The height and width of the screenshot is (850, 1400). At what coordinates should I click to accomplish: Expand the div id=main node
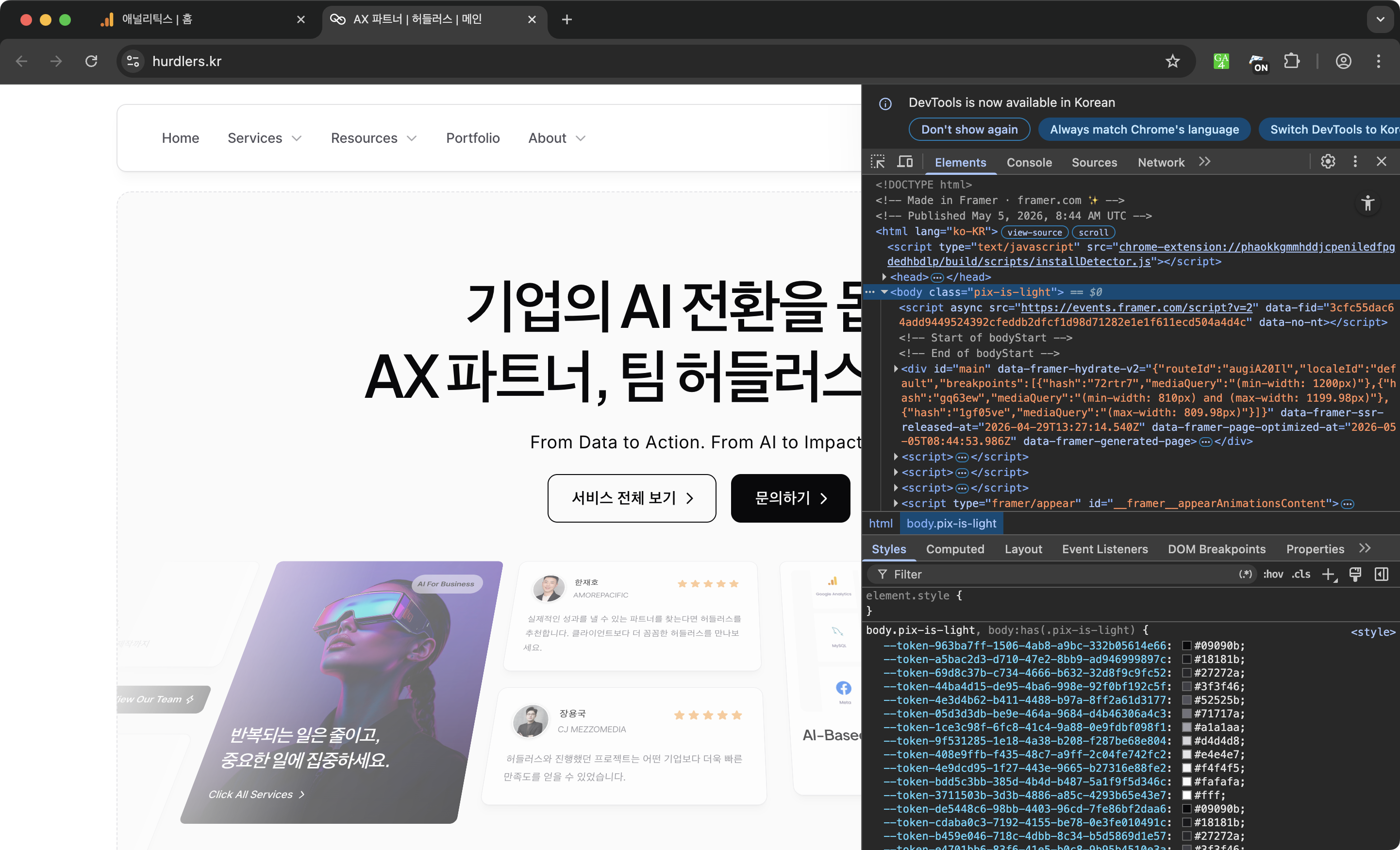(896, 369)
